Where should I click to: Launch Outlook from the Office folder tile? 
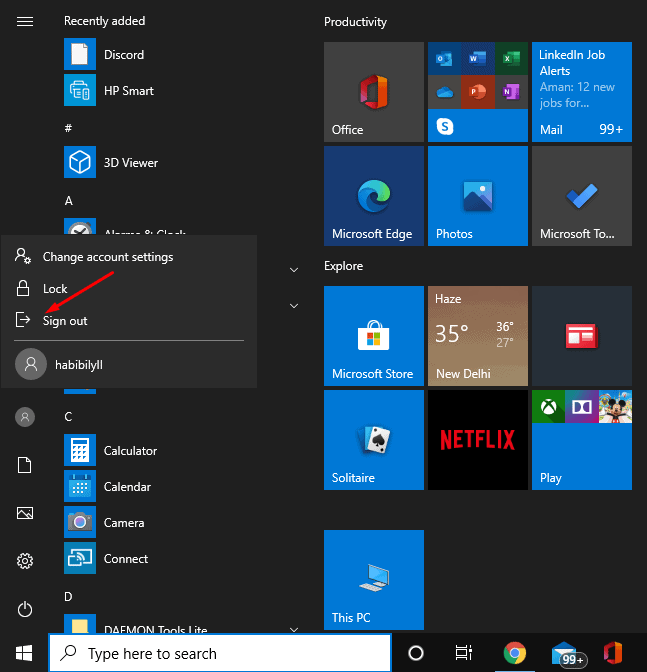pos(444,58)
